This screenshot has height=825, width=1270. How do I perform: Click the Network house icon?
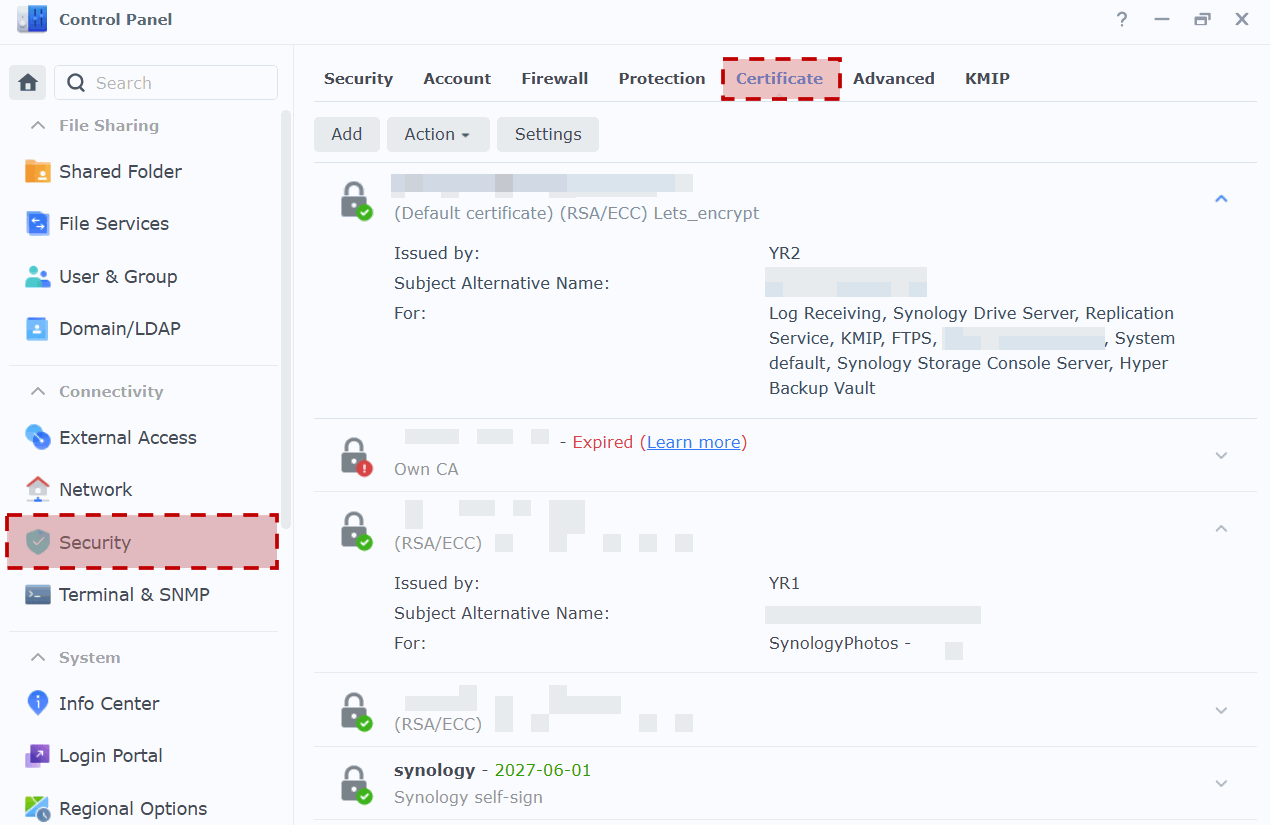coord(37,489)
